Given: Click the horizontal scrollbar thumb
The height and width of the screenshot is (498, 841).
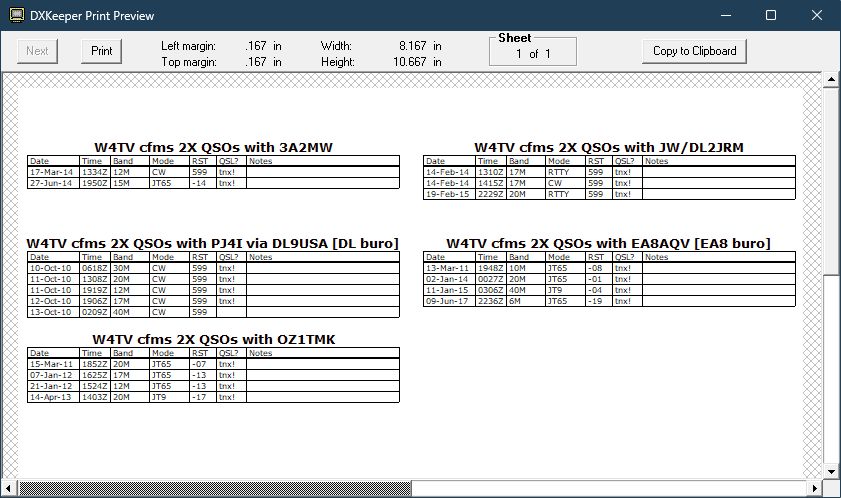Looking at the screenshot, I should tap(215, 488).
